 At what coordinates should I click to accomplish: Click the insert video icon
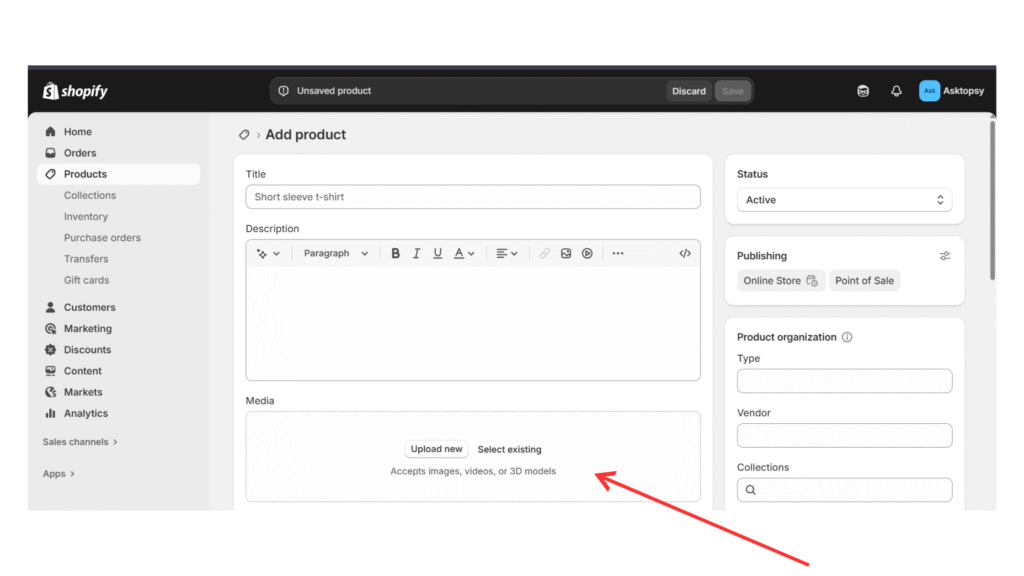click(587, 254)
